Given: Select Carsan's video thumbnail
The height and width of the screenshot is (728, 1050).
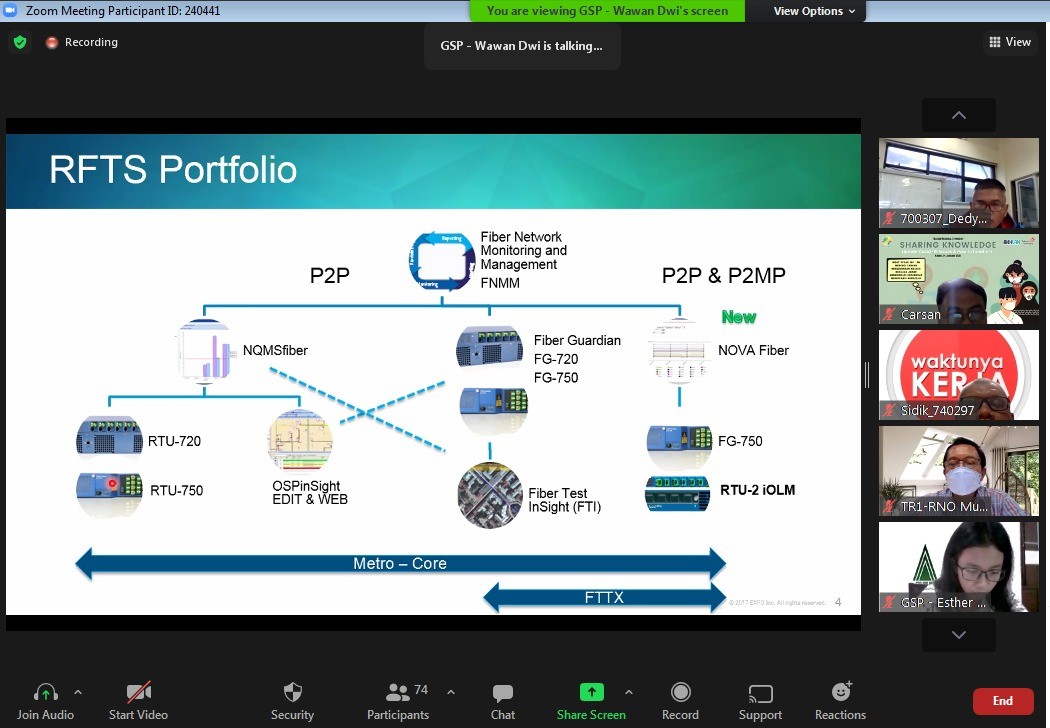Looking at the screenshot, I should 959,279.
